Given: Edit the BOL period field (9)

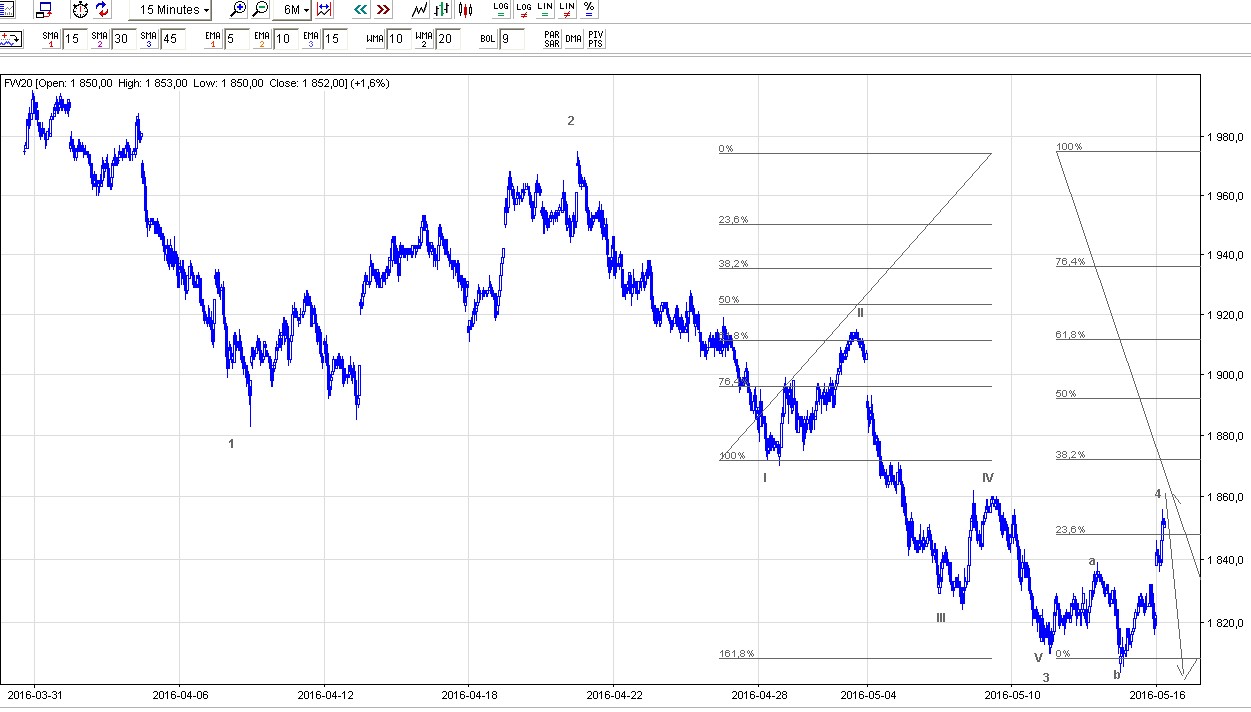Looking at the screenshot, I should (512, 40).
